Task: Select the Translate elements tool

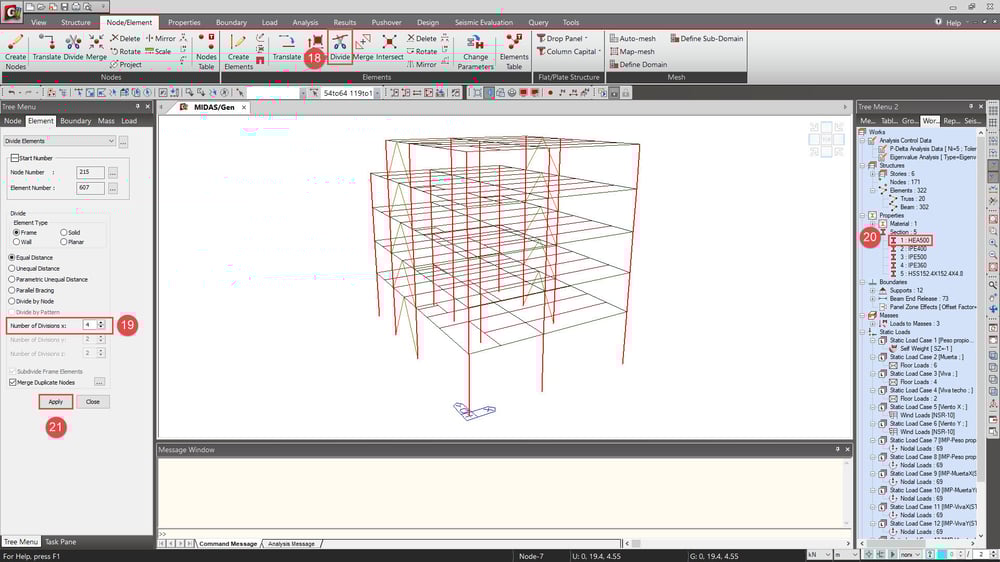Action: 286,47
